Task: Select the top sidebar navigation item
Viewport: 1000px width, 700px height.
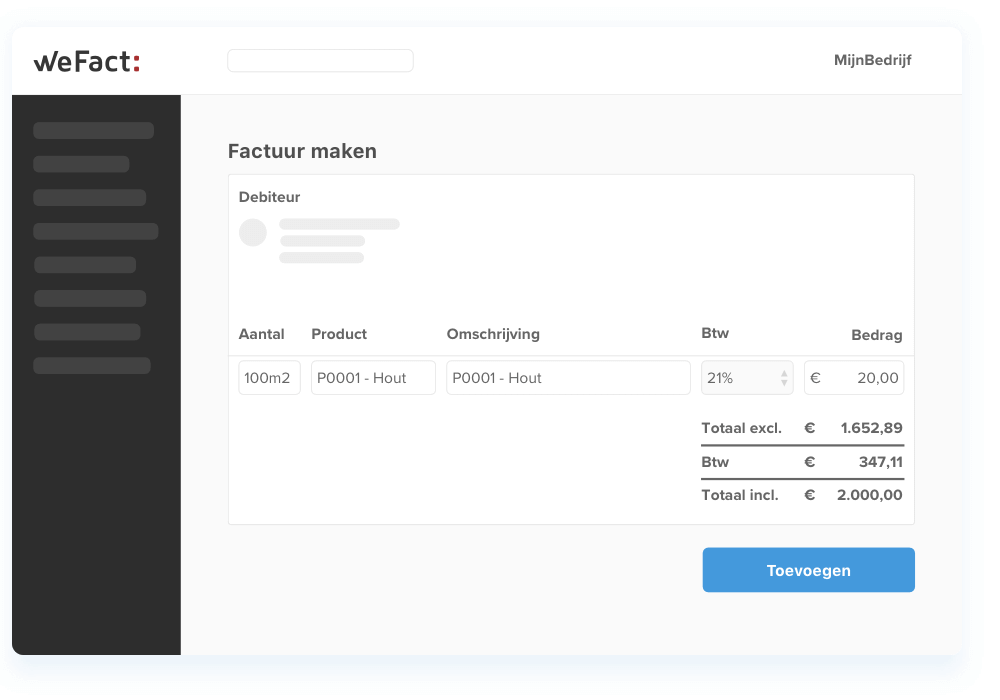Action: (x=93, y=130)
